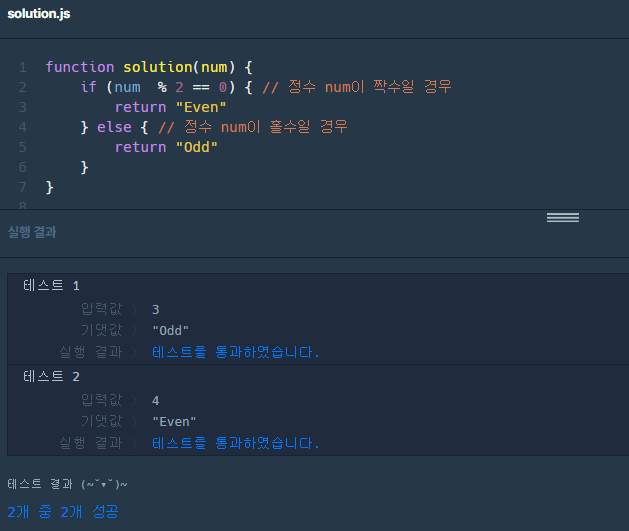Click line number 6 in gutter
The height and width of the screenshot is (531, 629).
pyautogui.click(x=23, y=167)
